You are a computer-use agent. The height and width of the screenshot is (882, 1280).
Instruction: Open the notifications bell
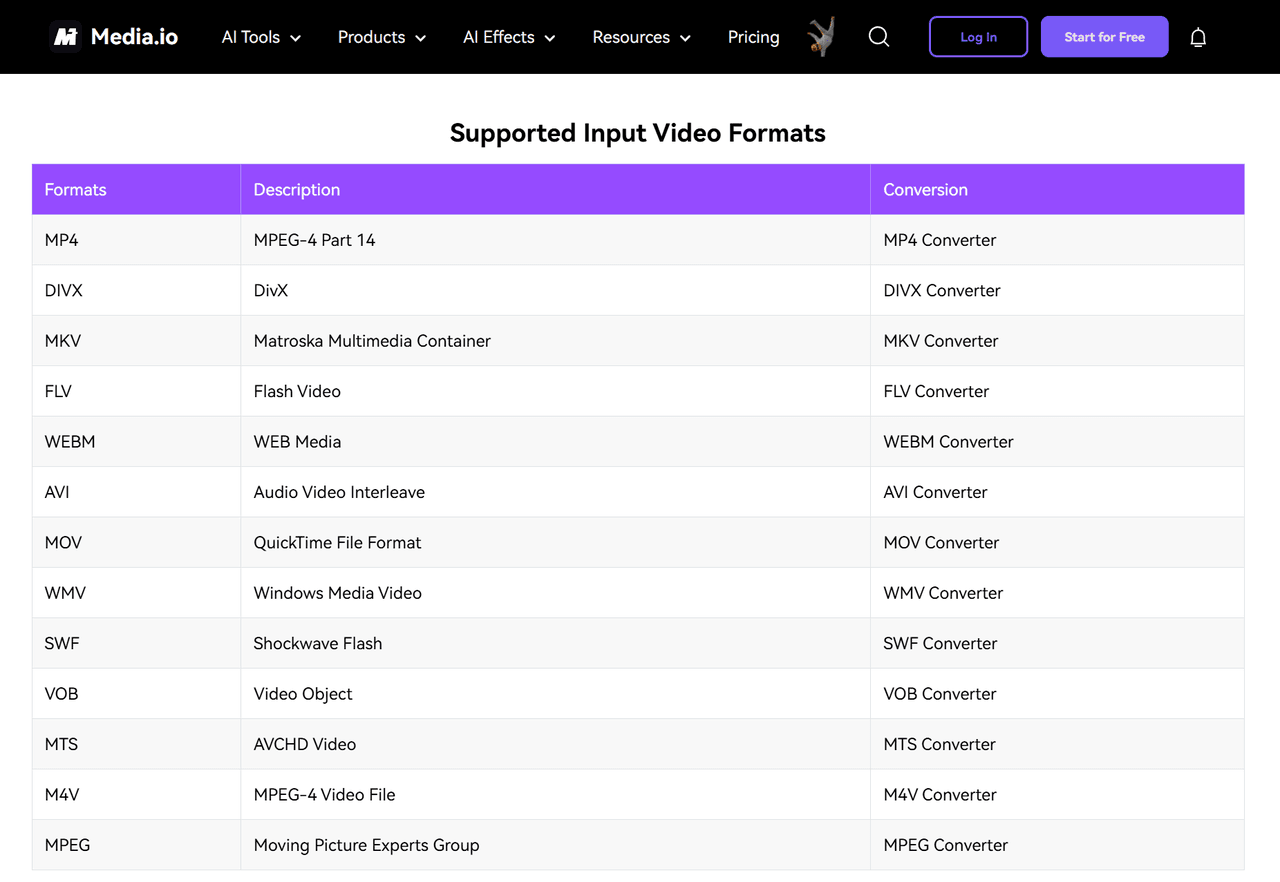[x=1198, y=37]
